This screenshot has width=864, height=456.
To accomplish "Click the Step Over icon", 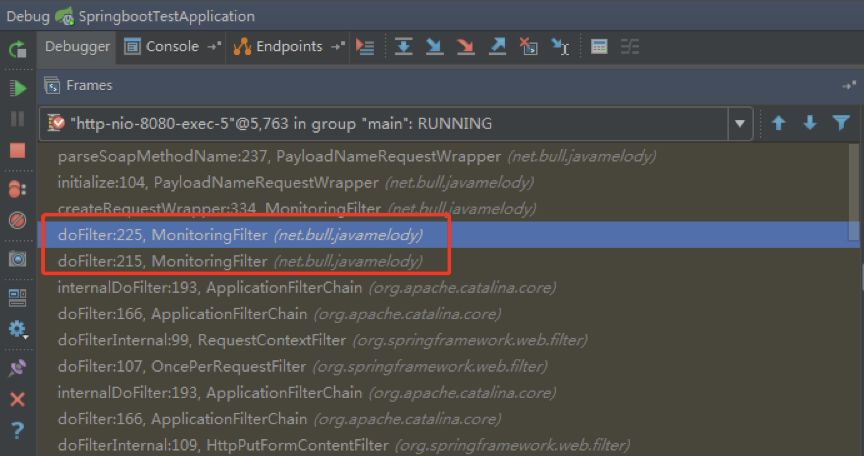I will click(x=404, y=47).
